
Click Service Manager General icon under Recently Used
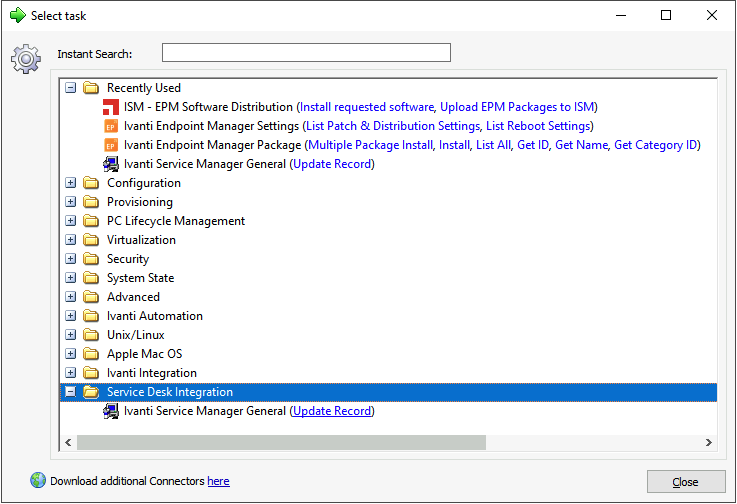click(111, 164)
